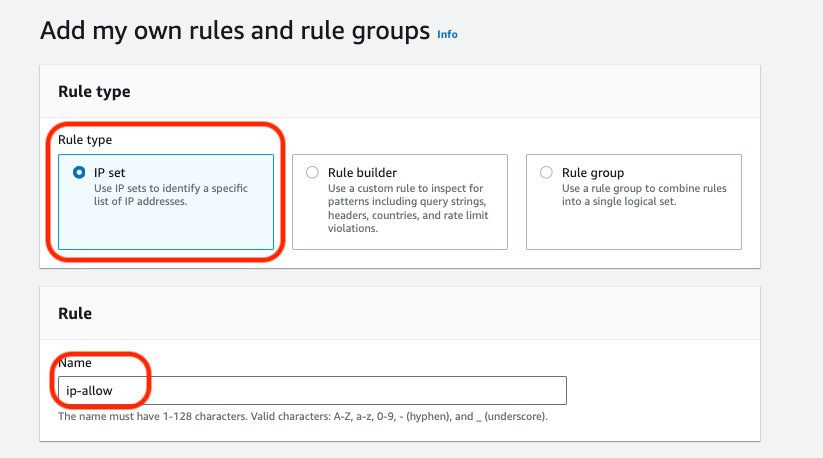Open the Info link beside the page title
This screenshot has height=458, width=823.
[447, 34]
